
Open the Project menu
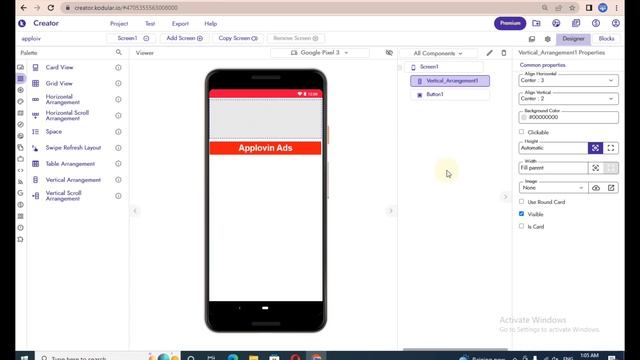point(119,24)
